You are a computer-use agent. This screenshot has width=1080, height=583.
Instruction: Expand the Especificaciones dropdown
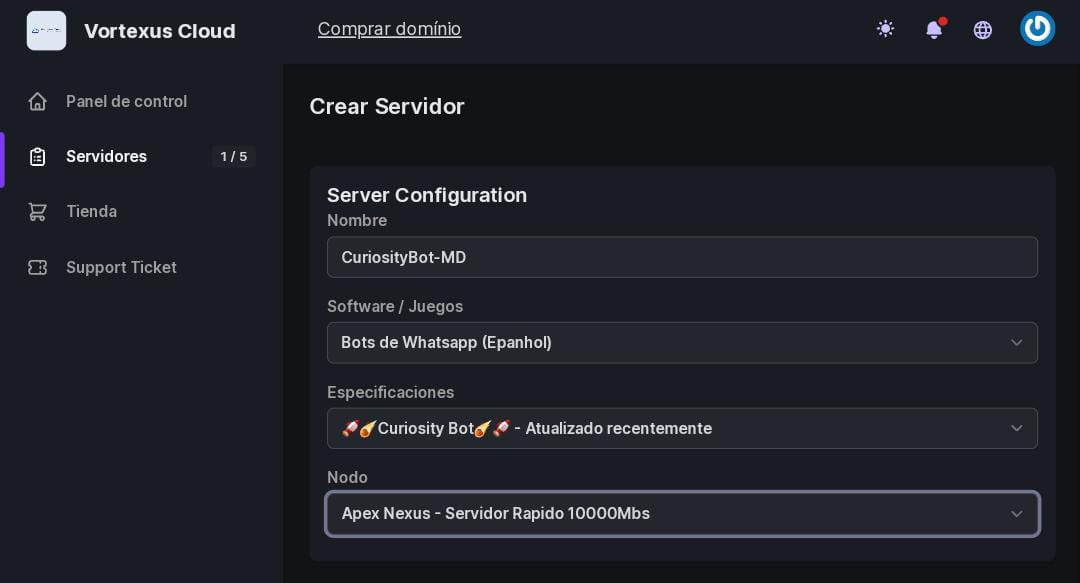pos(682,428)
